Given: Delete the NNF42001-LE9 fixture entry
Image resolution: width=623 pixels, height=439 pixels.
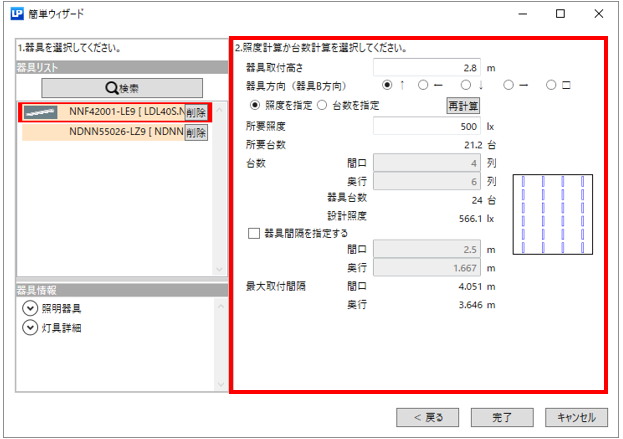Looking at the screenshot, I should (196, 112).
